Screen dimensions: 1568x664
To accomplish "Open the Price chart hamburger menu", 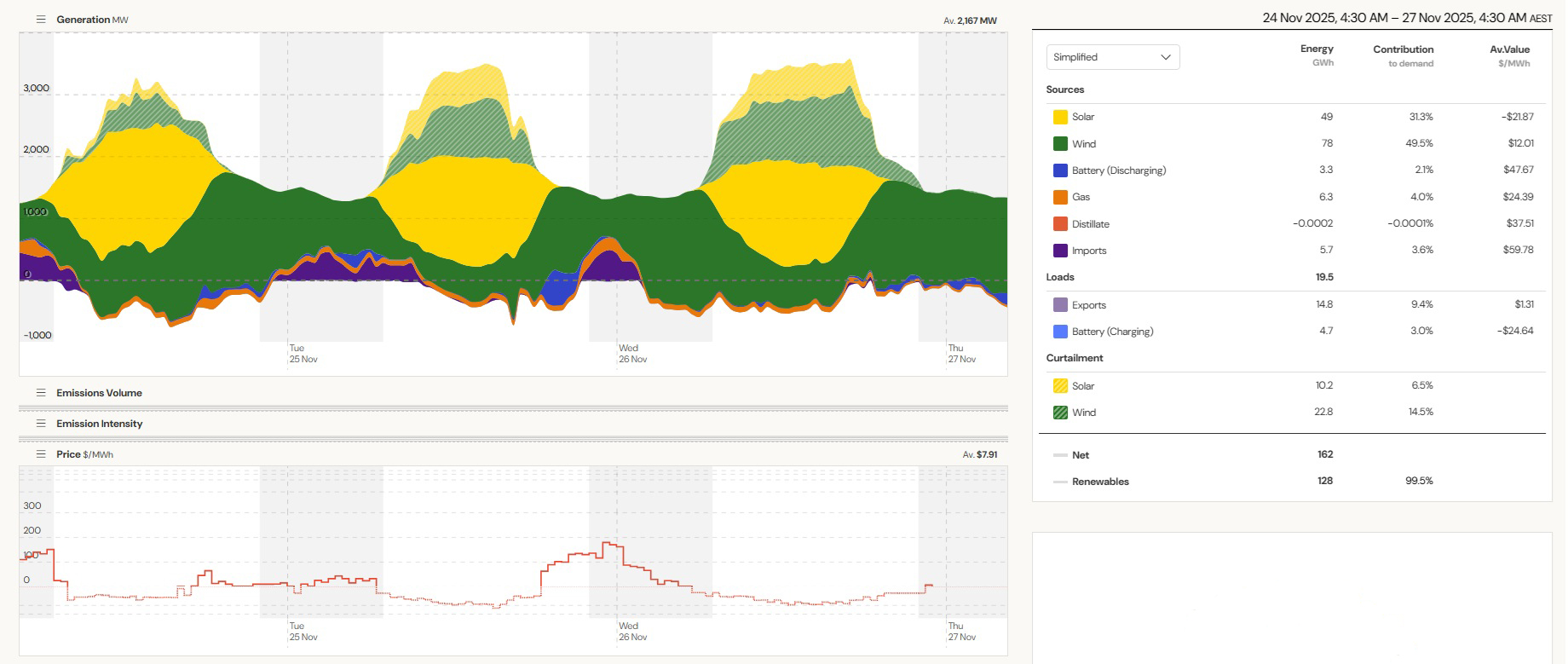I will (40, 454).
